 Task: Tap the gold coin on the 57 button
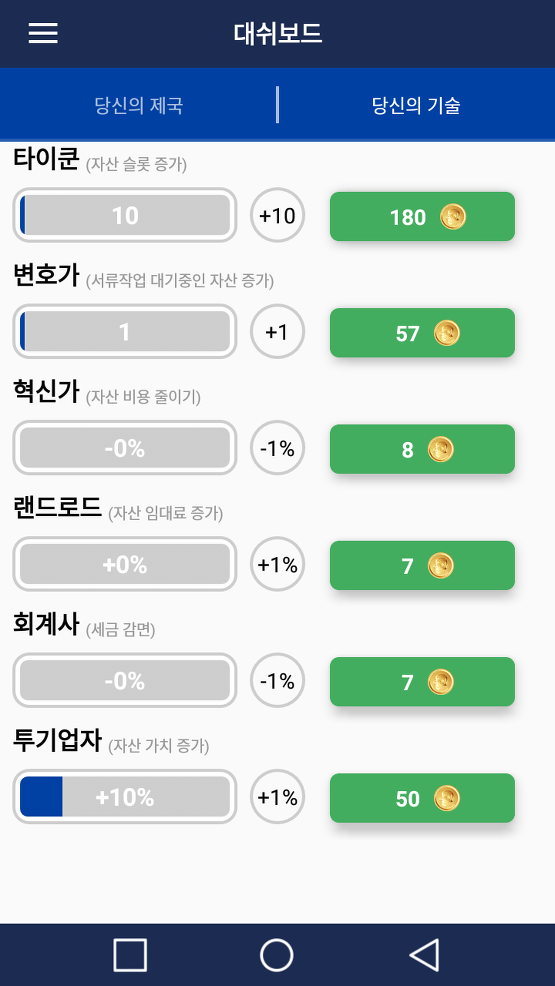point(447,333)
